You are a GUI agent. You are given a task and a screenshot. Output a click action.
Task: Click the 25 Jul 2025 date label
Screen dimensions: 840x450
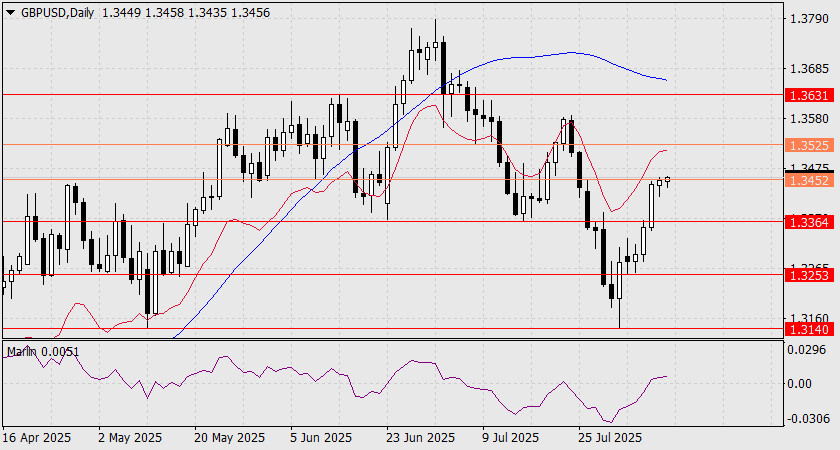point(611,438)
